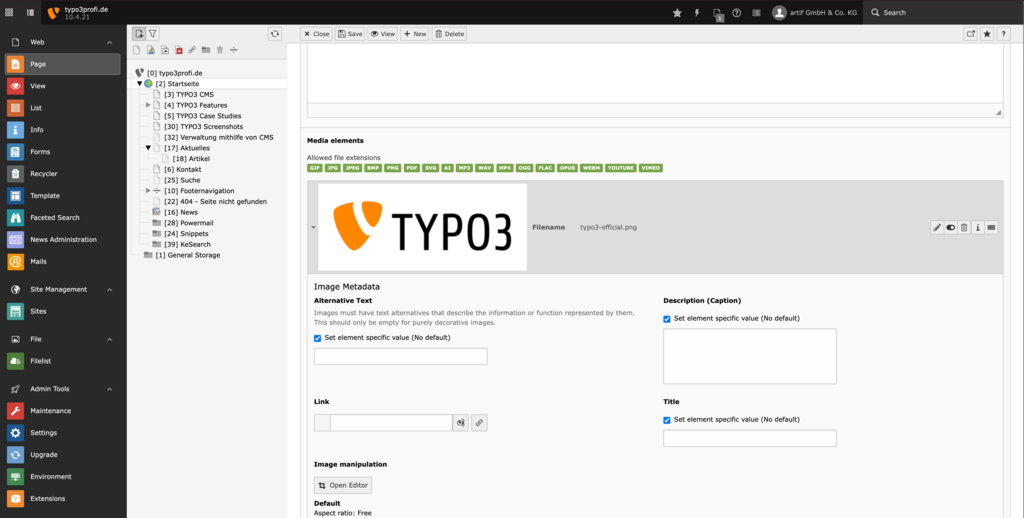Click the Search field in top bar
The height and width of the screenshot is (518, 1024).
(944, 12)
